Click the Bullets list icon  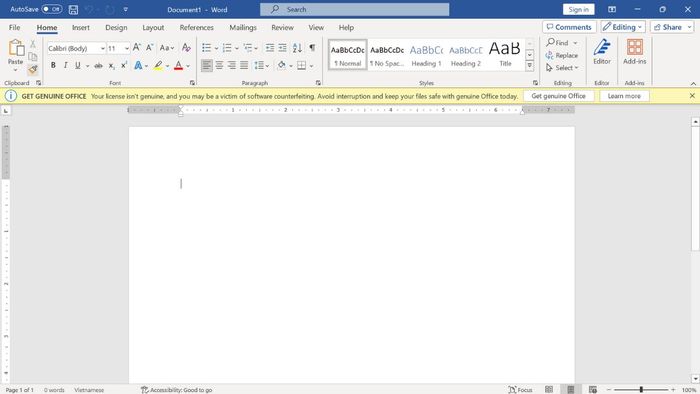coord(206,47)
